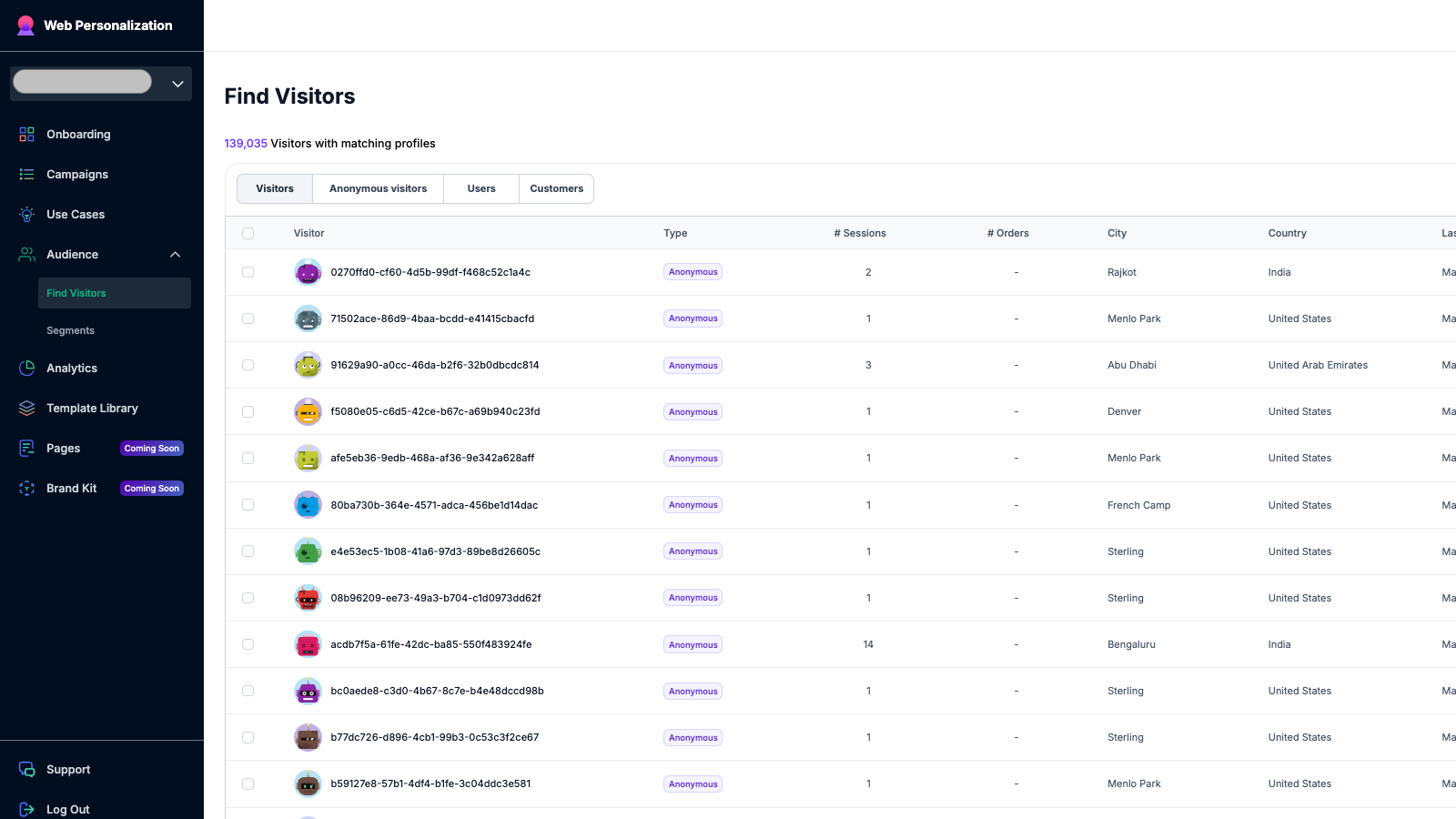The height and width of the screenshot is (819, 1456).
Task: Click avatar of visitor bc0aede8-c3d0-4b67-8c7e-b4e48dccd98b
Action: [x=308, y=691]
